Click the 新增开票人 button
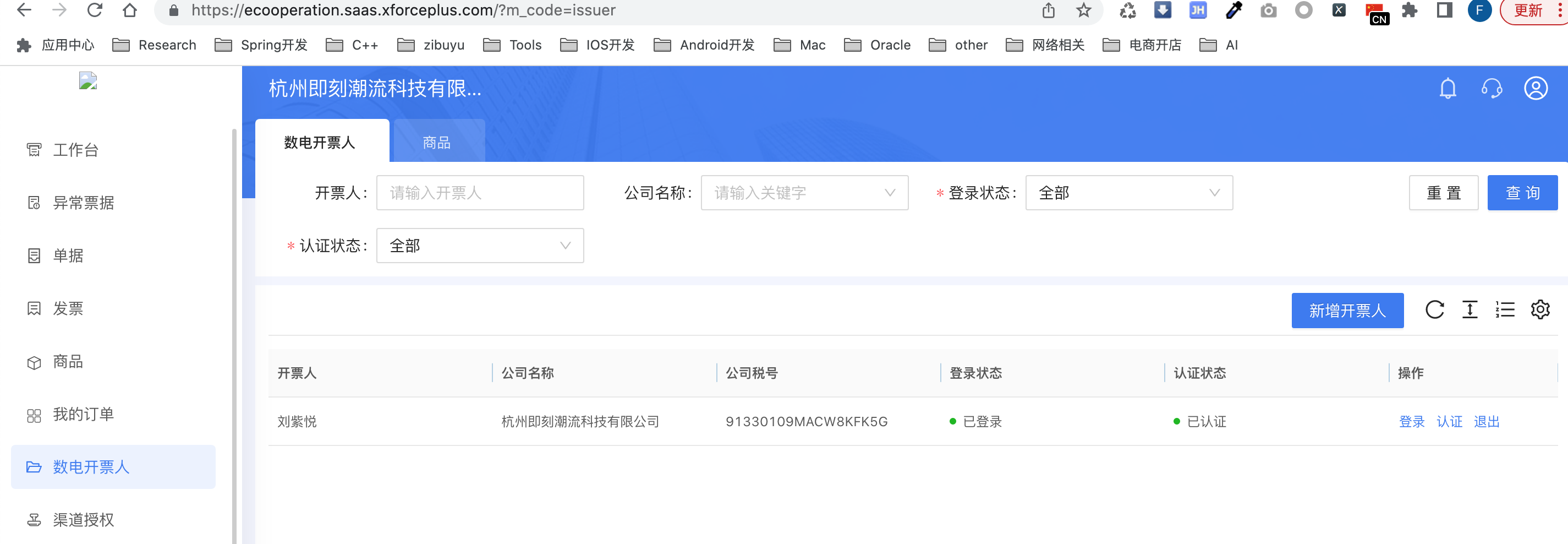 tap(1347, 311)
